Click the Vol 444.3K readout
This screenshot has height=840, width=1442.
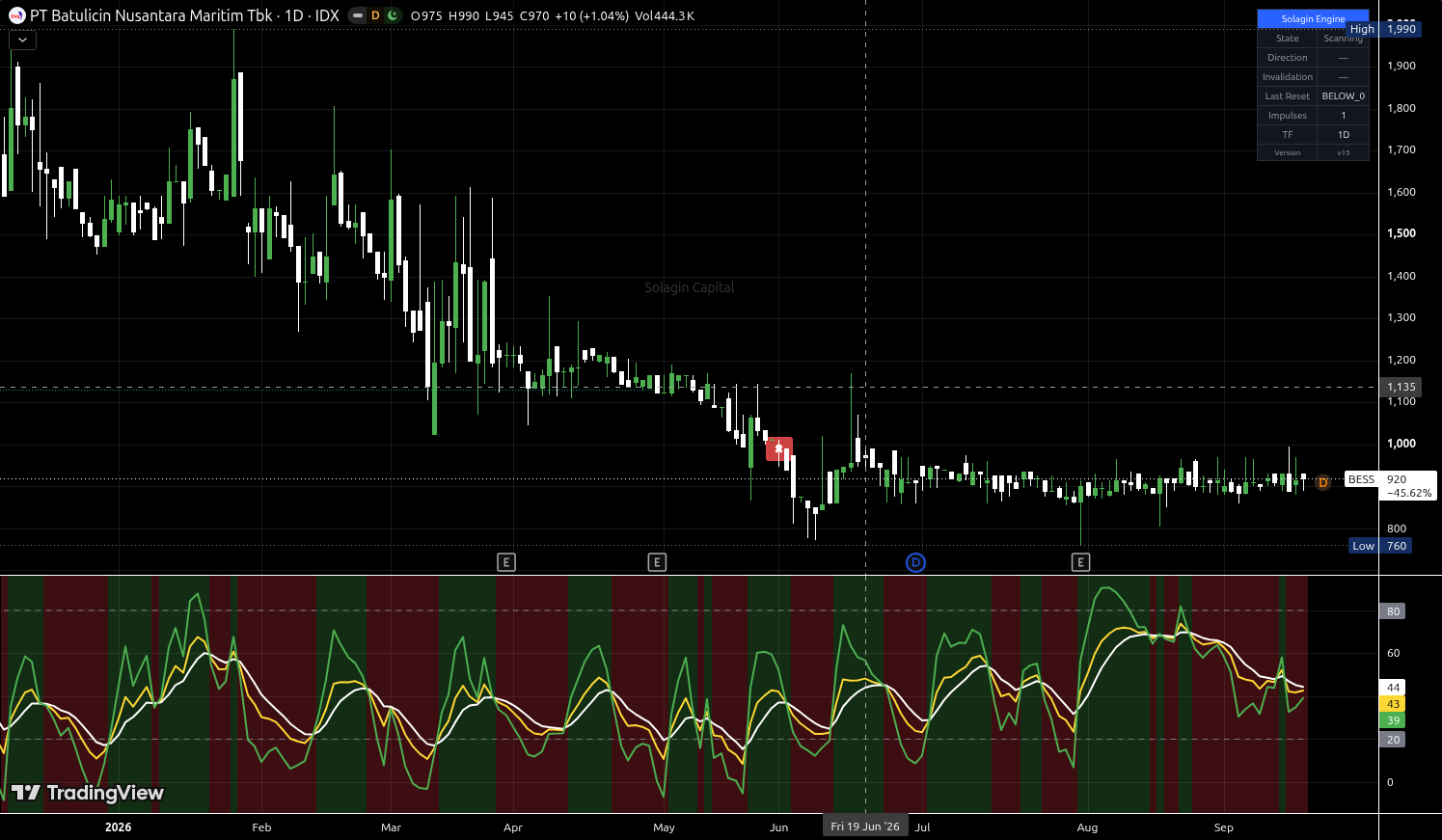[x=664, y=15]
